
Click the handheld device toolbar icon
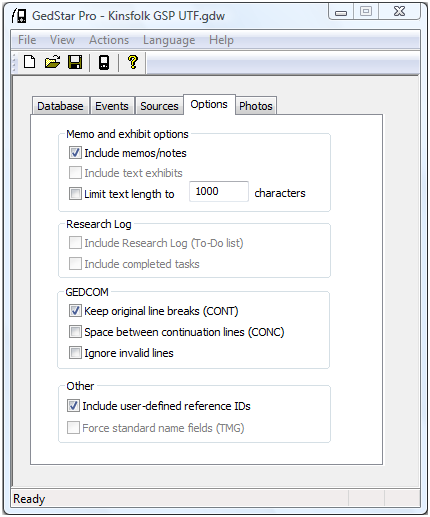[104, 62]
